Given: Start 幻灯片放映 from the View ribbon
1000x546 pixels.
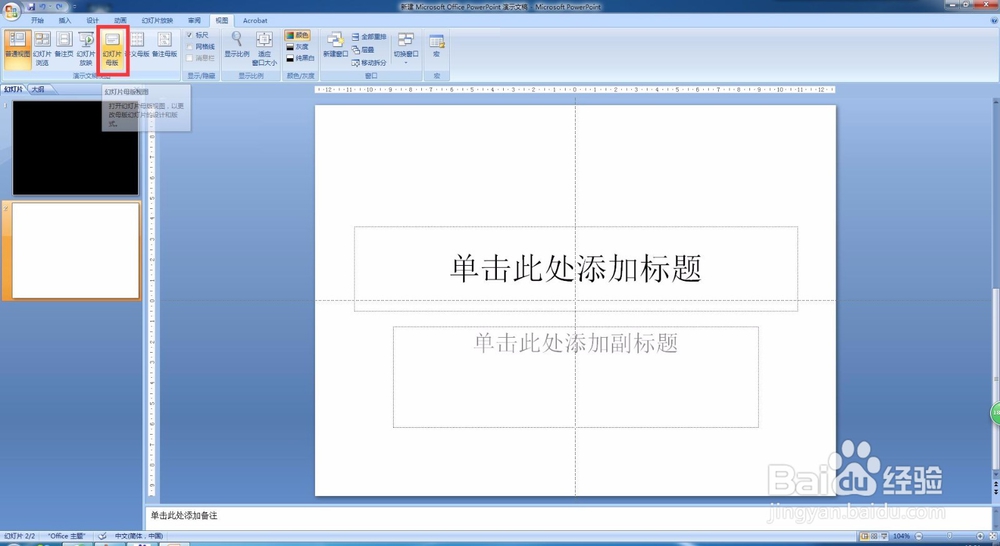Looking at the screenshot, I should tap(86, 49).
